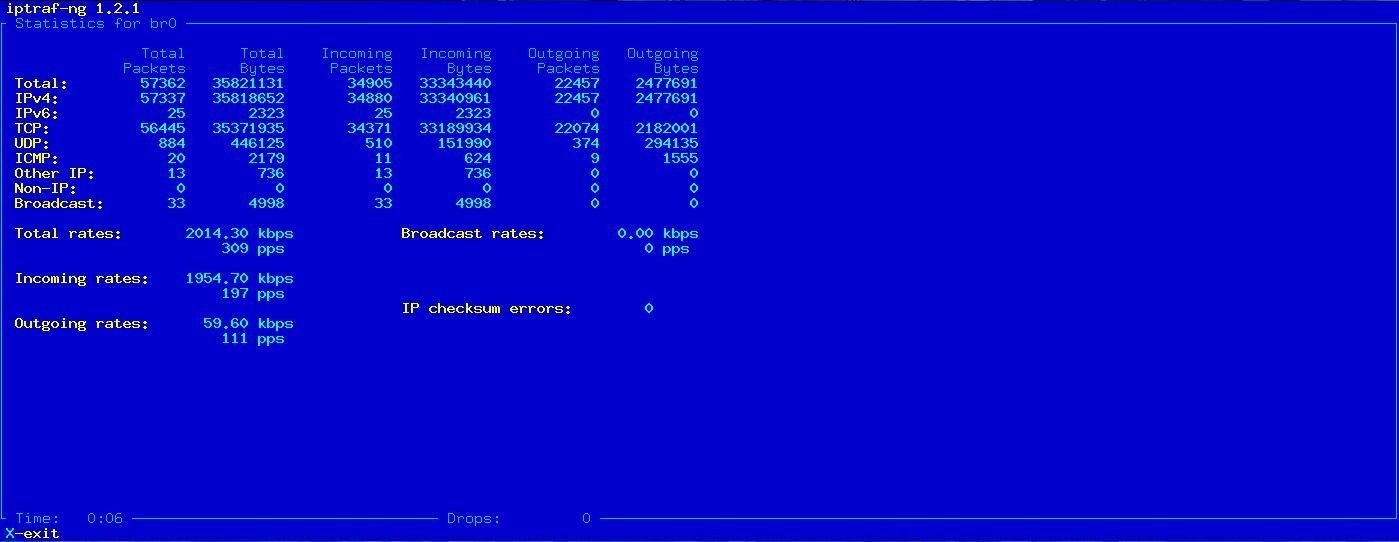Image resolution: width=1399 pixels, height=542 pixels.
Task: Click UDP total packets value 884
Action: (172, 143)
